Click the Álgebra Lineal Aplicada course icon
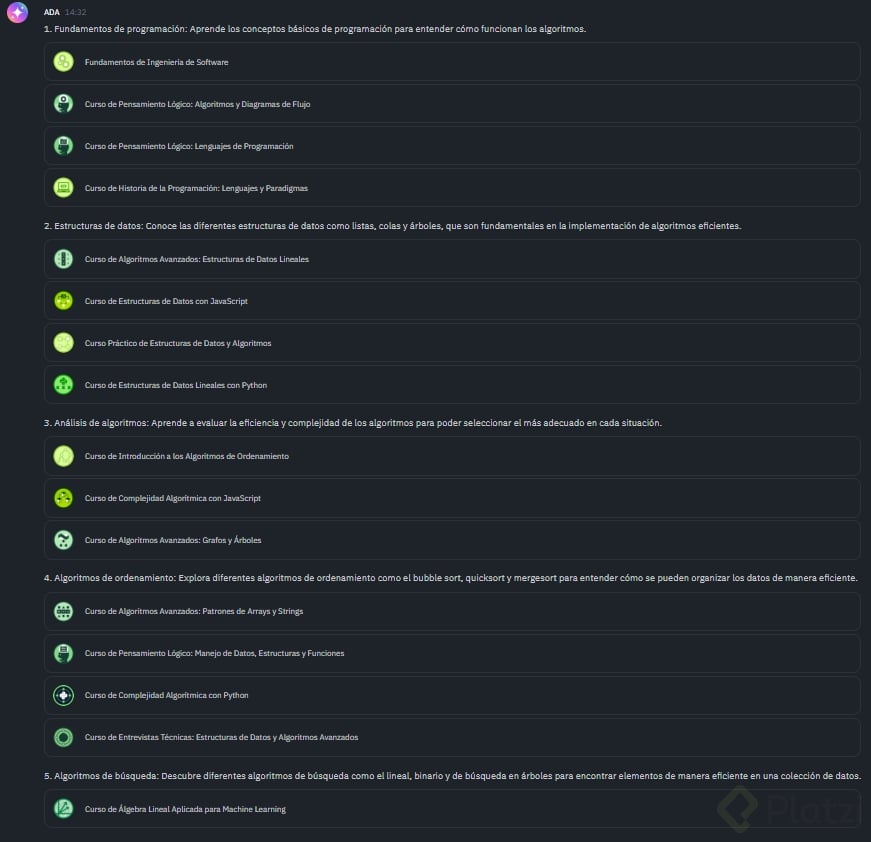The height and width of the screenshot is (842, 871). [64, 809]
